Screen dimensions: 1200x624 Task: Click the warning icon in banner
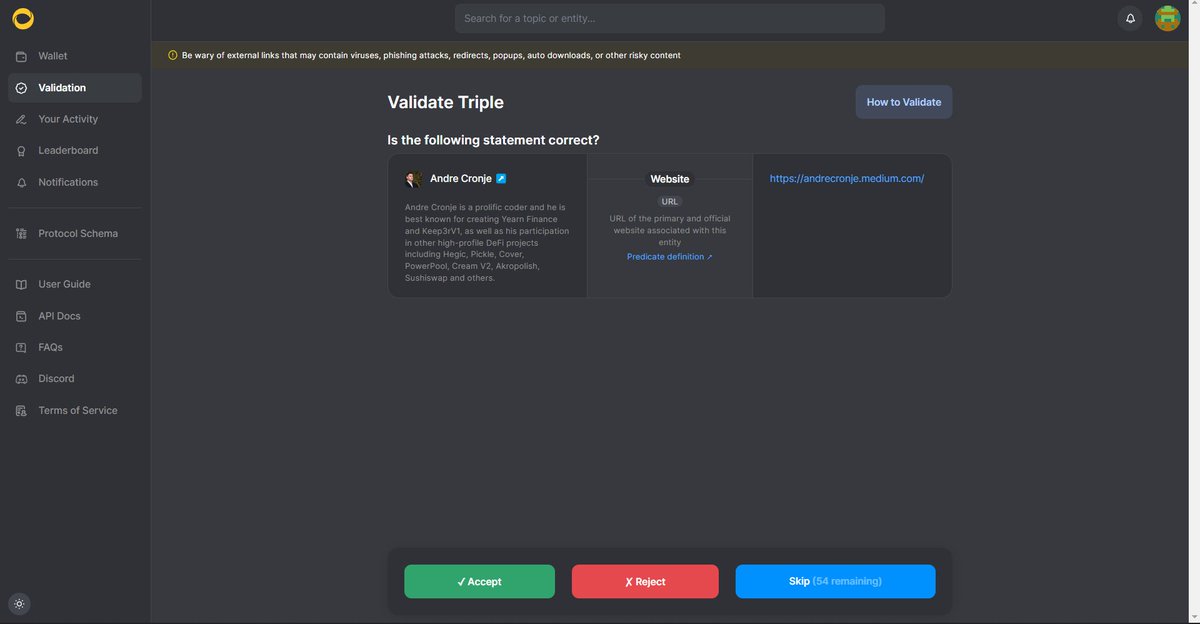(x=173, y=55)
